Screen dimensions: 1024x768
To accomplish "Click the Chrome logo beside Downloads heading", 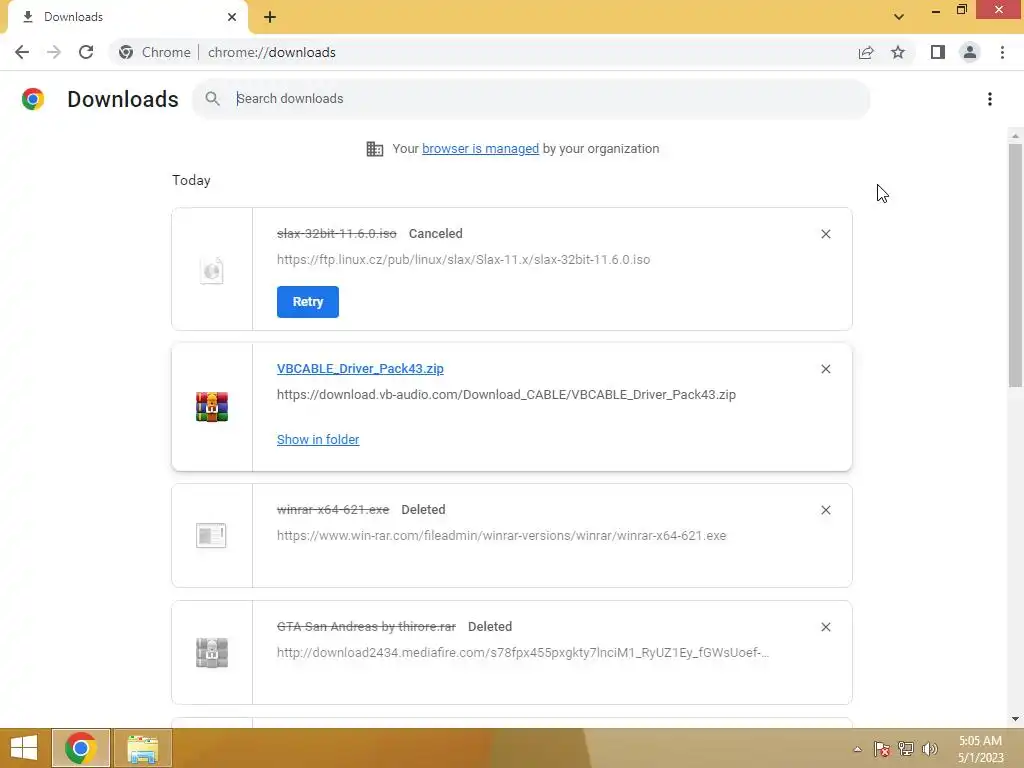I will 33,99.
